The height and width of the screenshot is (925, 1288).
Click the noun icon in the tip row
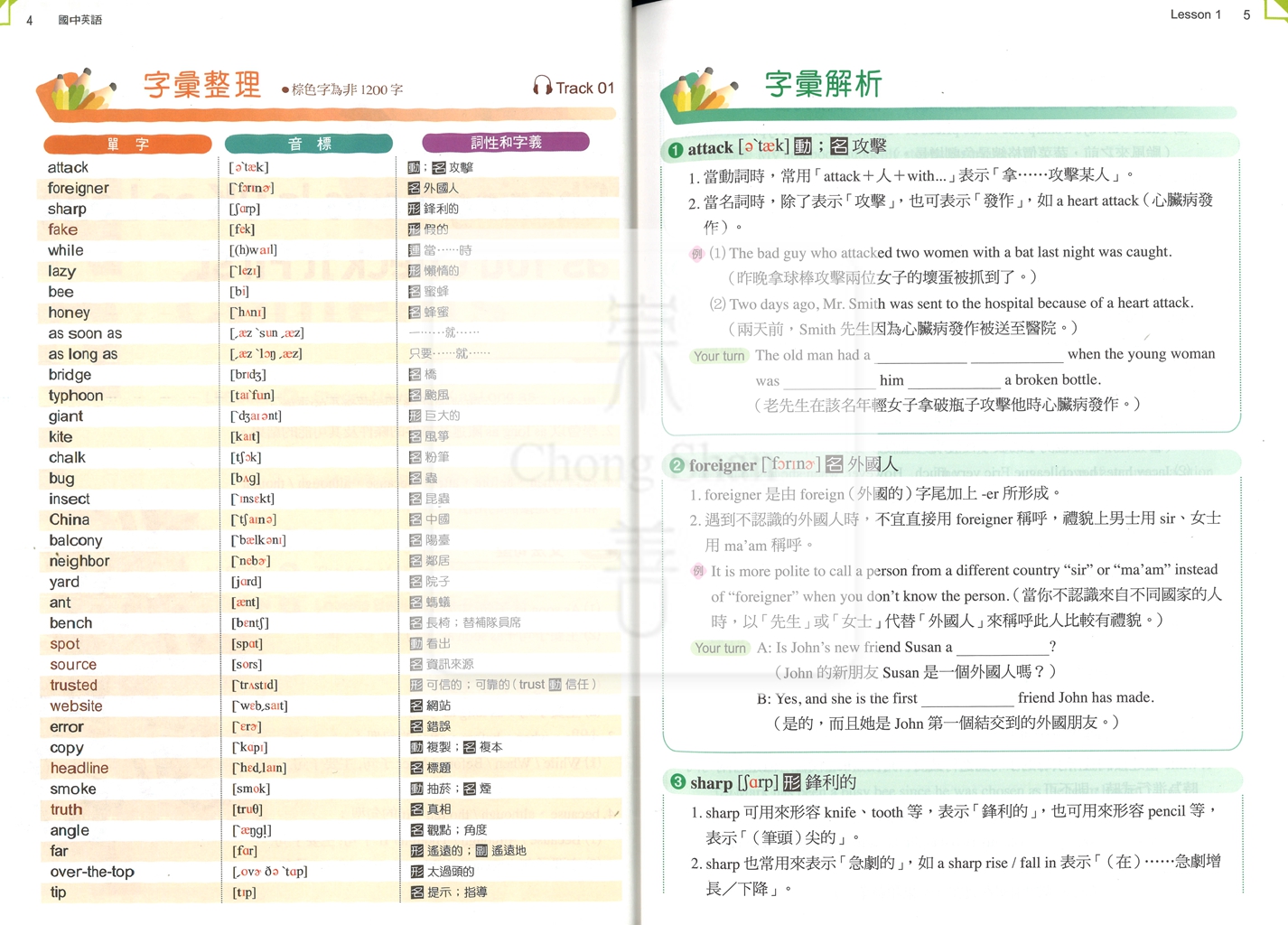click(417, 892)
